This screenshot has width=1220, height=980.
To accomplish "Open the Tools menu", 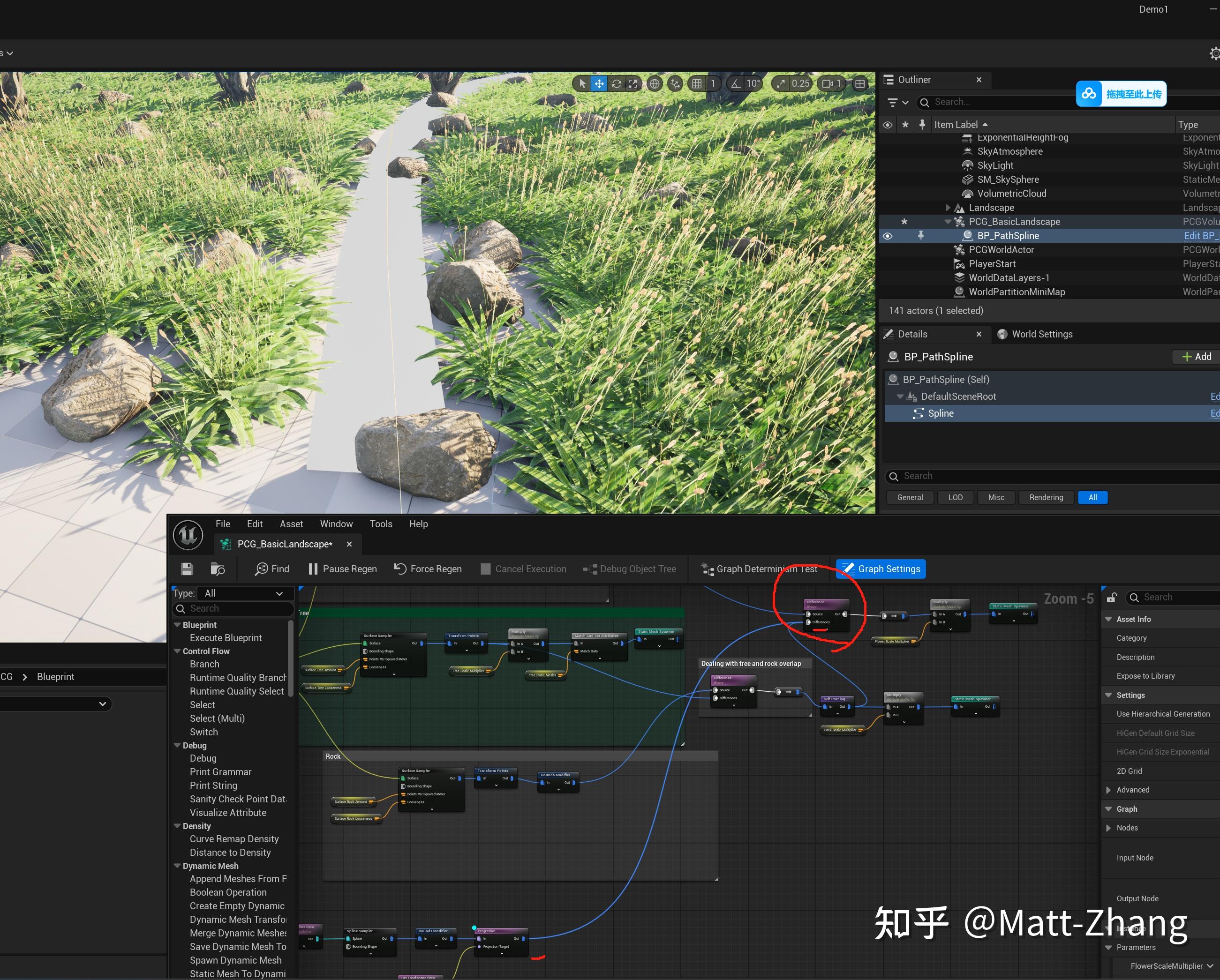I will pyautogui.click(x=380, y=524).
